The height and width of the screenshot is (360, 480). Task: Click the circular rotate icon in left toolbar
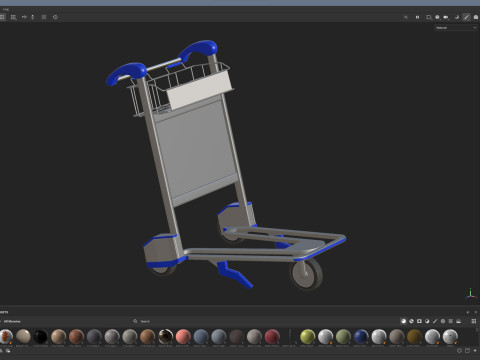(x=55, y=17)
